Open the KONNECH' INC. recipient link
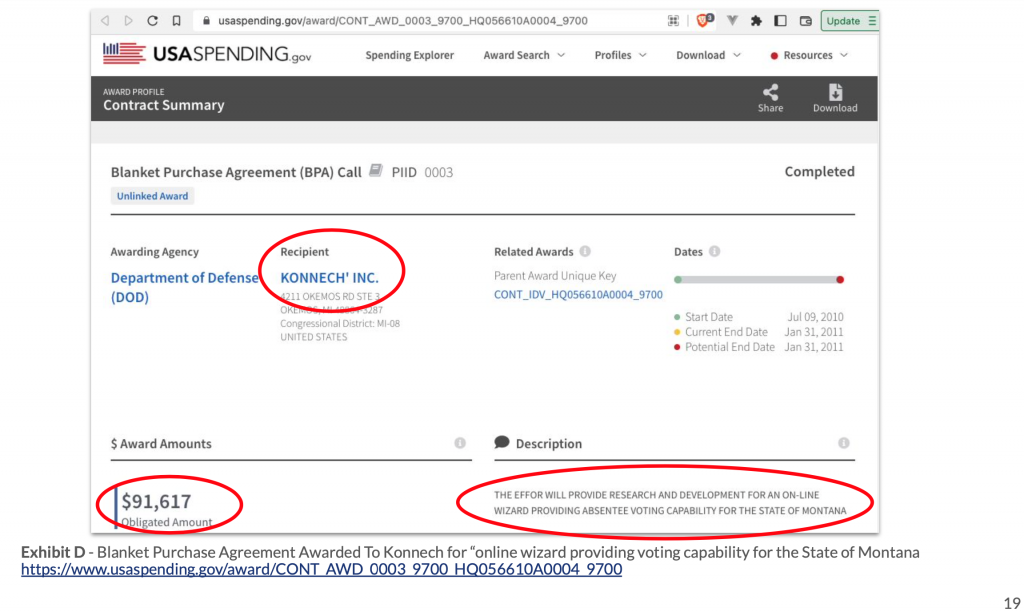 coord(329,278)
